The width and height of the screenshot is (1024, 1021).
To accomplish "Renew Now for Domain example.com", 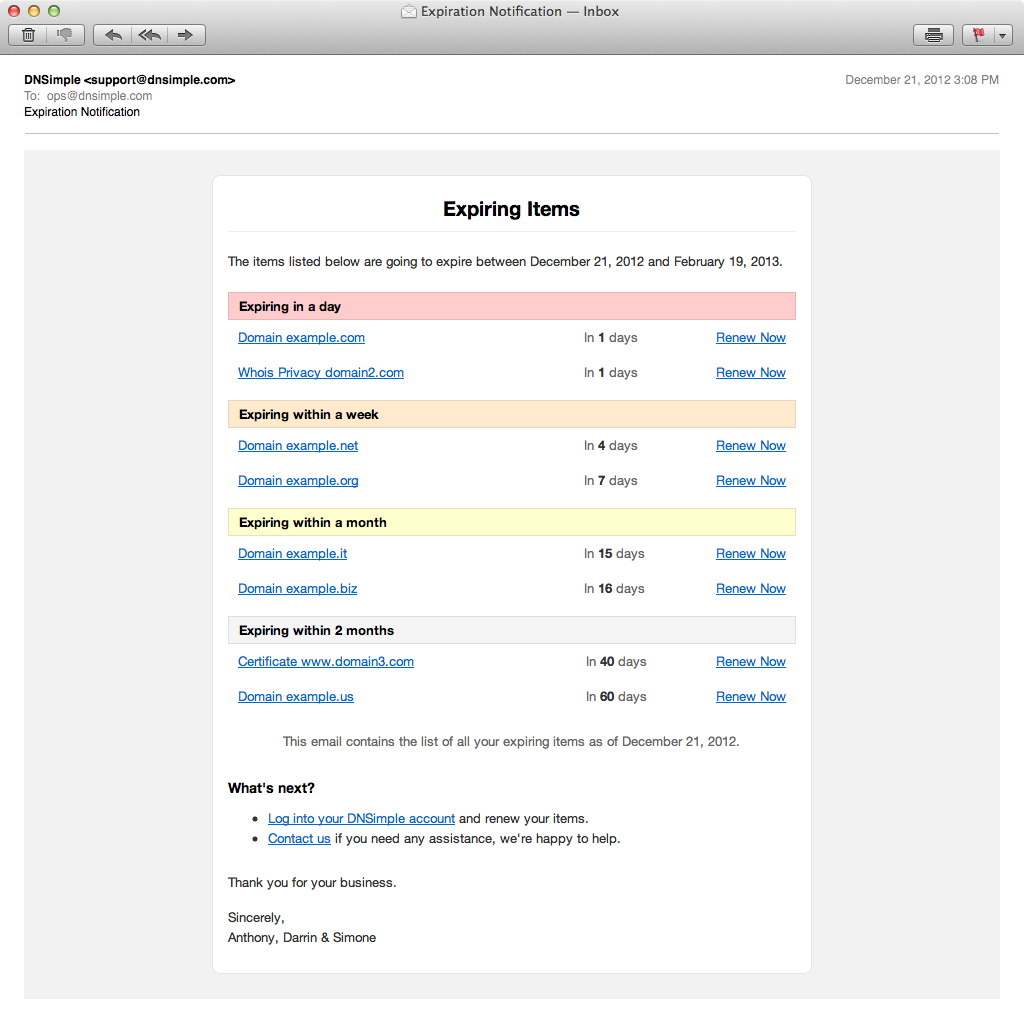I will tap(750, 338).
